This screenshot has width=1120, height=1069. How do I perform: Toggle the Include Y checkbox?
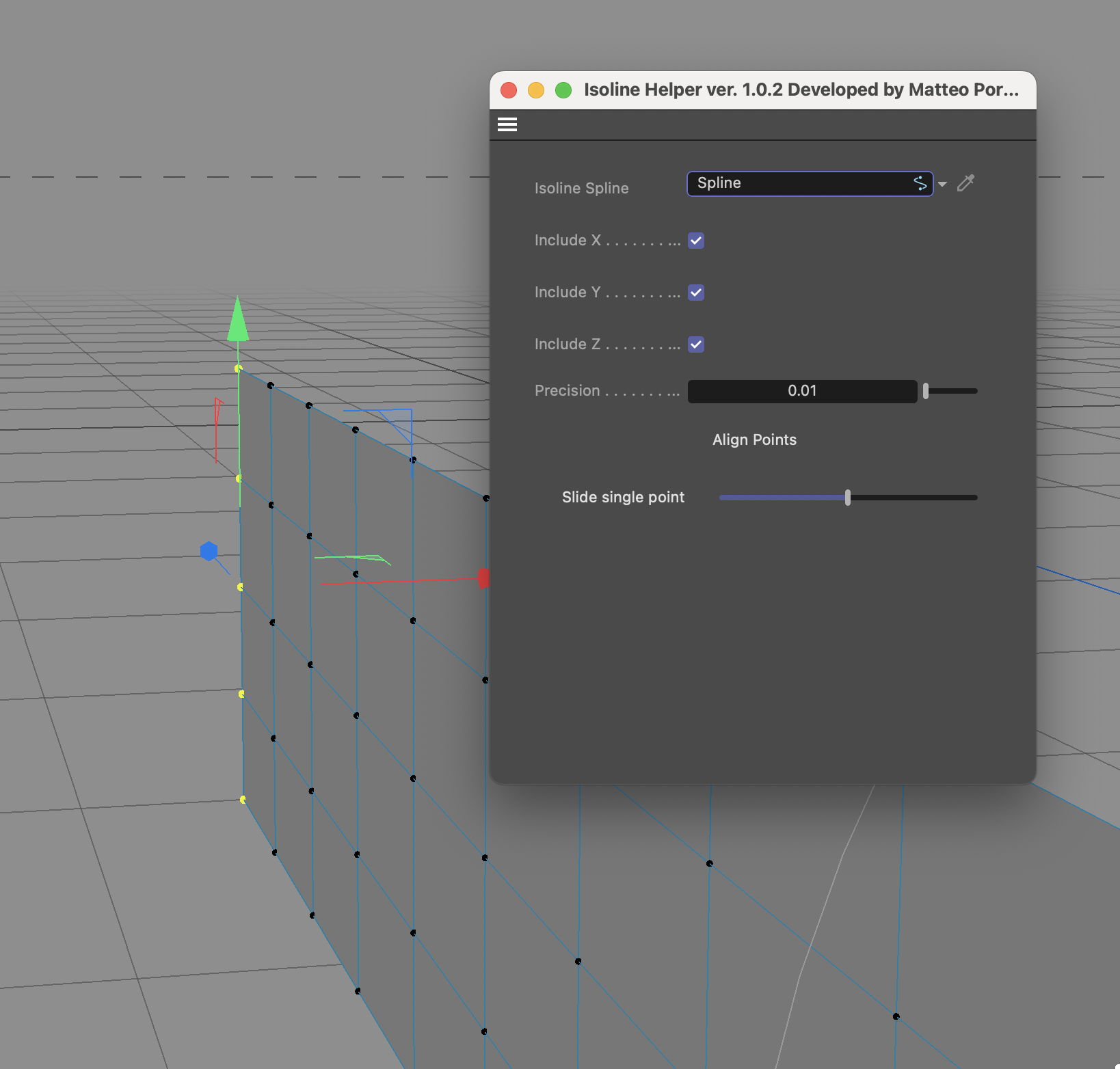point(696,293)
